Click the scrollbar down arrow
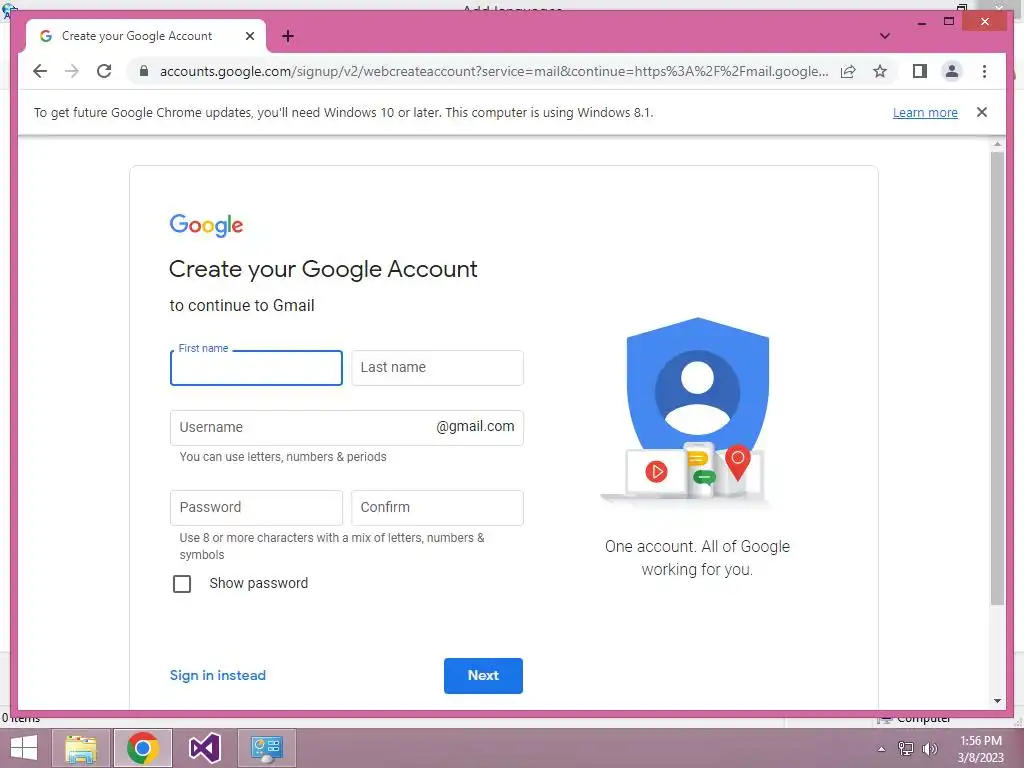Image resolution: width=1024 pixels, height=768 pixels. coord(997,701)
